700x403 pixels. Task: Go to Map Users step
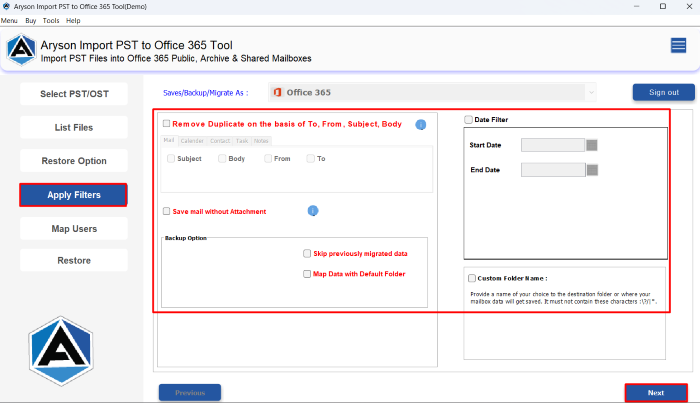74,229
